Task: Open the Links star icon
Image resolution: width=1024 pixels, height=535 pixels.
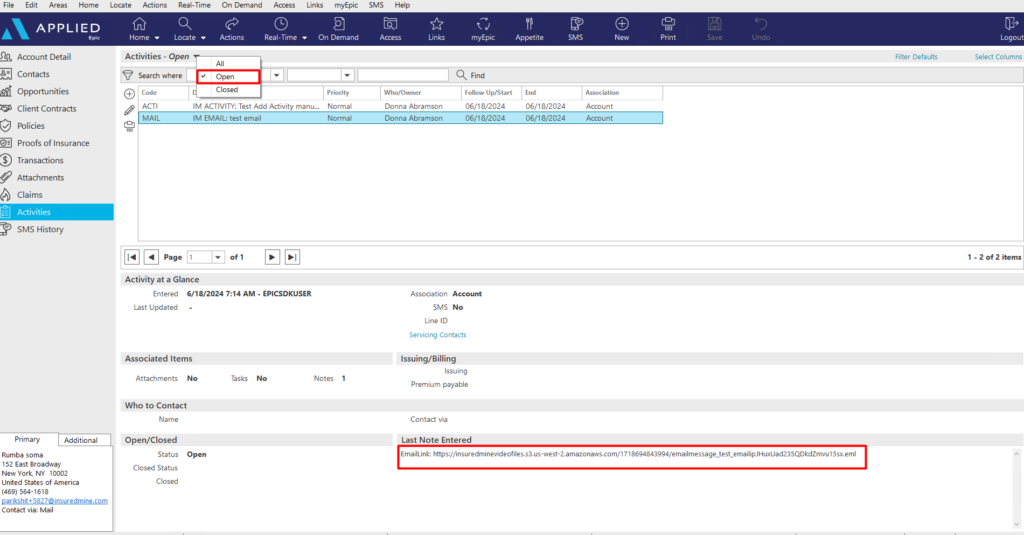Action: pyautogui.click(x=436, y=24)
